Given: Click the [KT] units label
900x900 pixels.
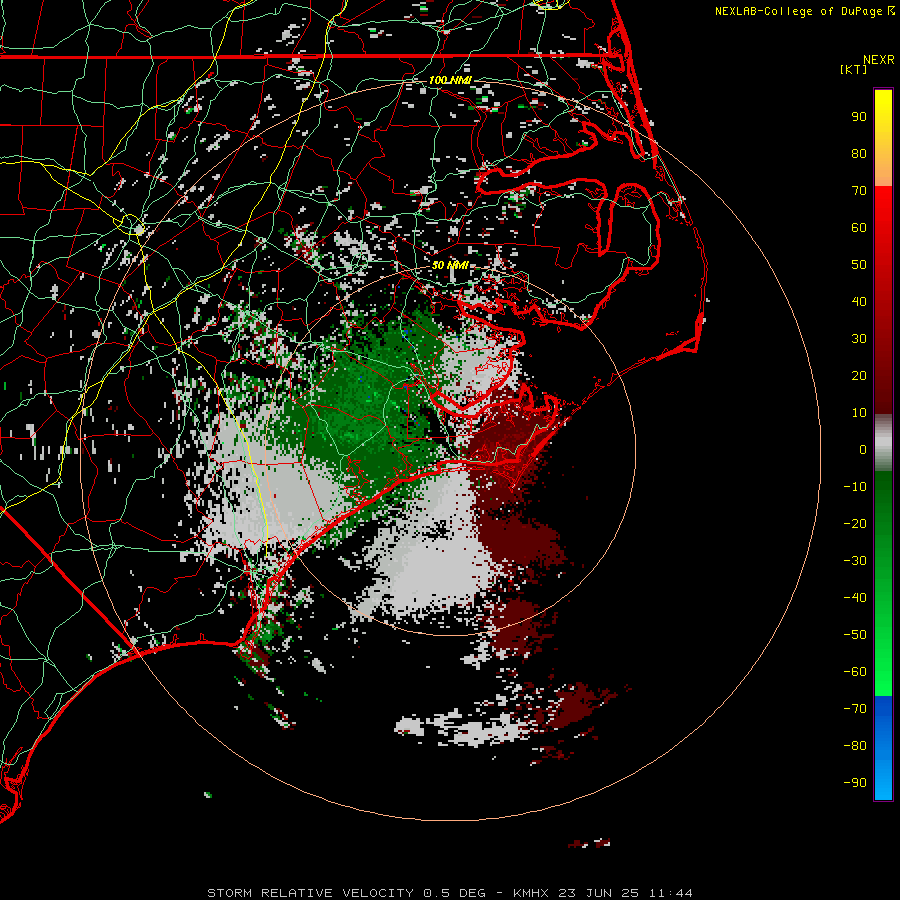Looking at the screenshot, I should [853, 69].
